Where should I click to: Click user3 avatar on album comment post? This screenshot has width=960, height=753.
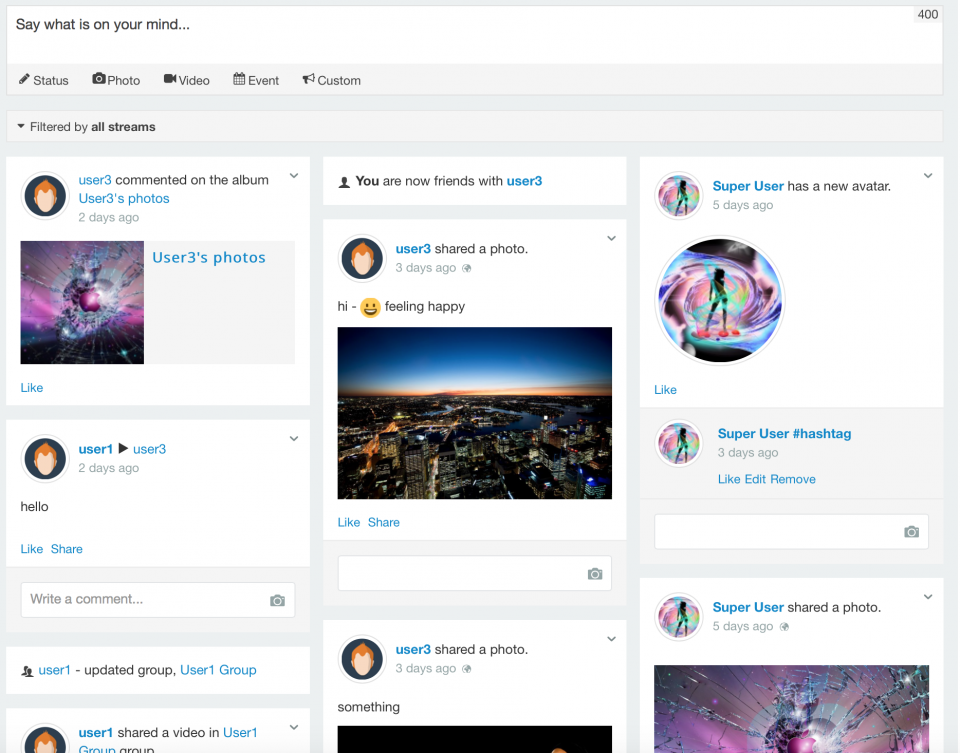45,195
